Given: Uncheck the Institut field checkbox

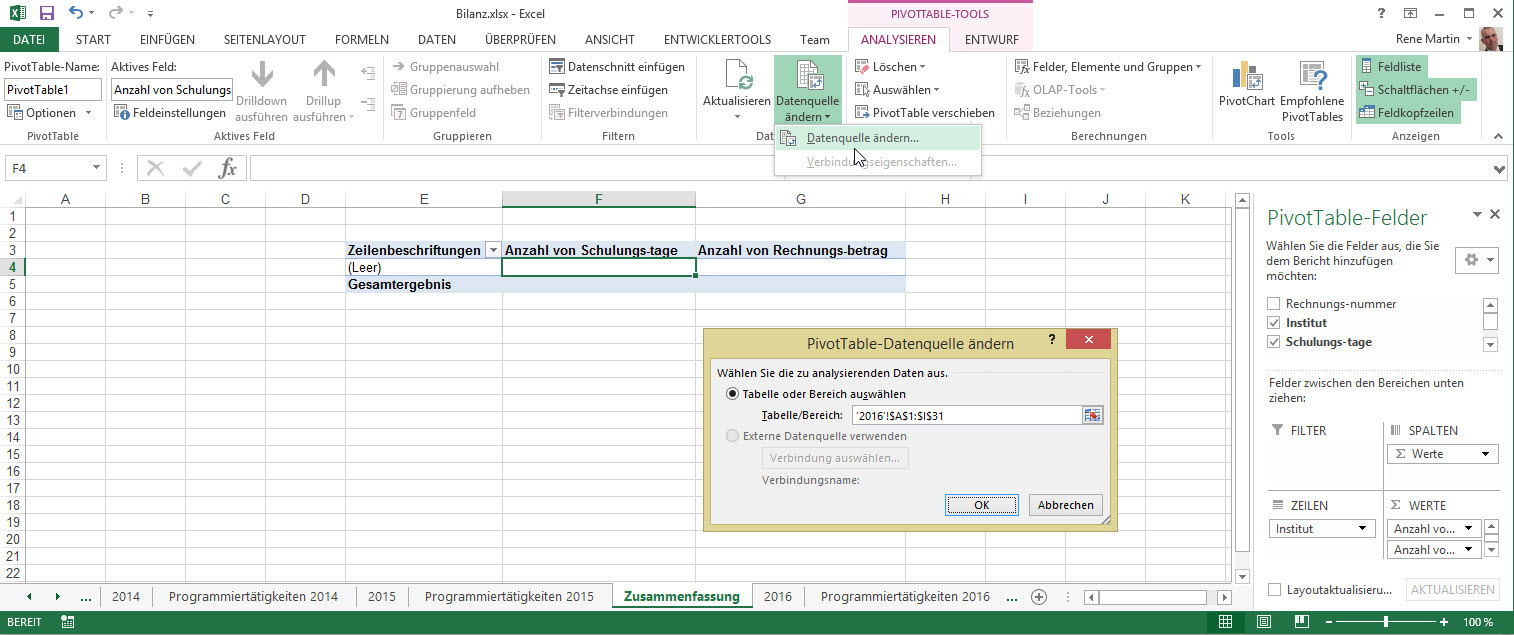Looking at the screenshot, I should coord(1273,323).
